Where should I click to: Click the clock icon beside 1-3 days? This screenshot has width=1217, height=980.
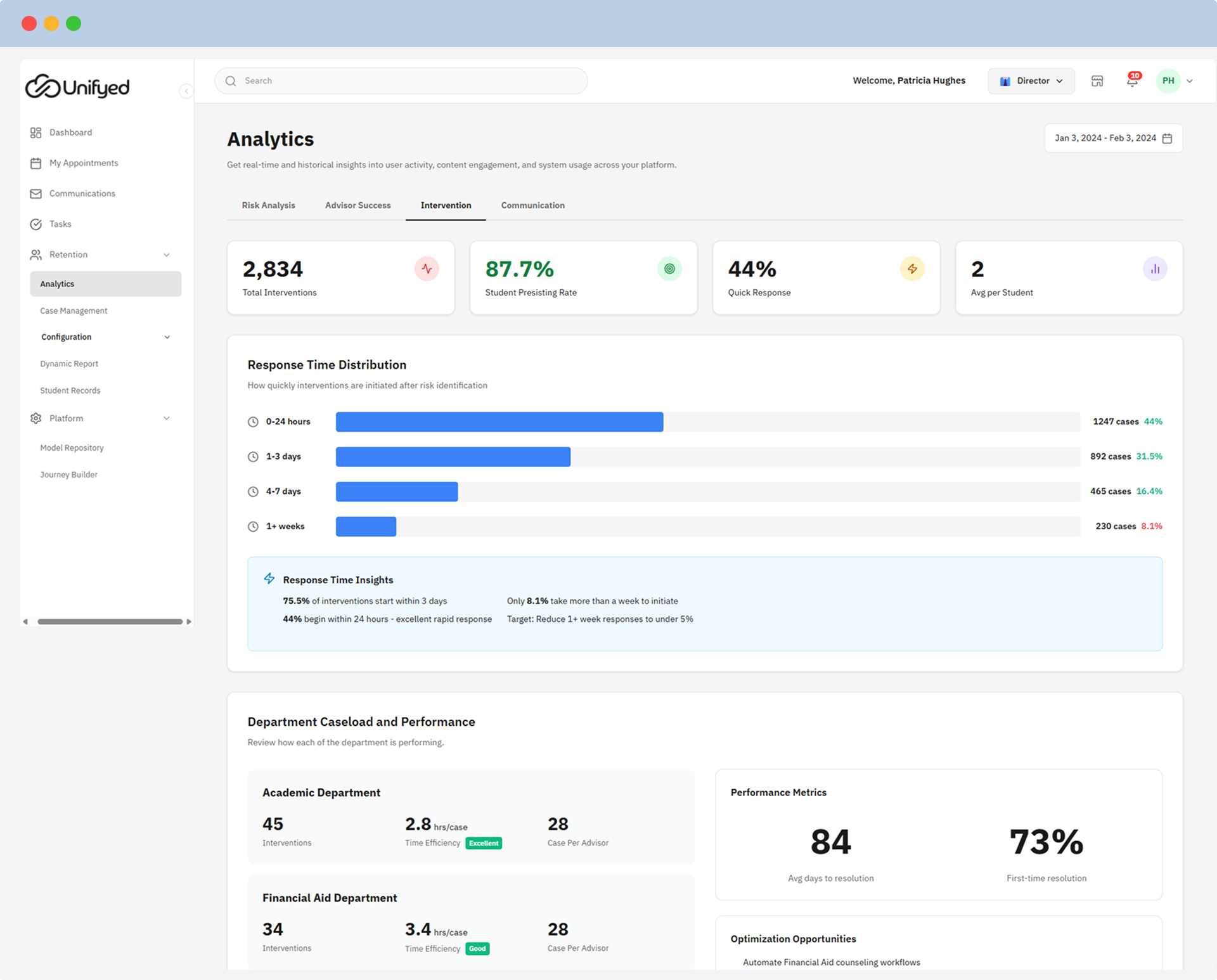(253, 457)
